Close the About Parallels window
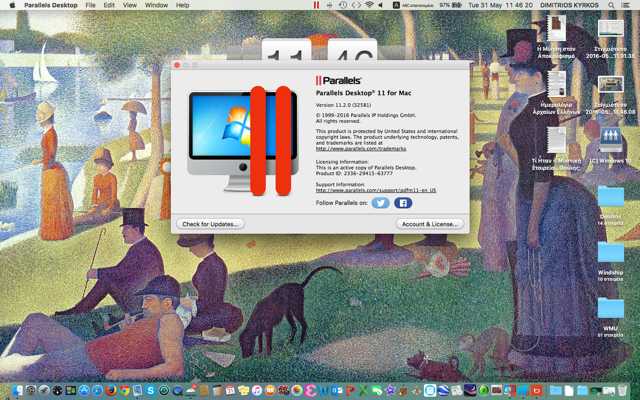The height and width of the screenshot is (400, 640). [177, 65]
